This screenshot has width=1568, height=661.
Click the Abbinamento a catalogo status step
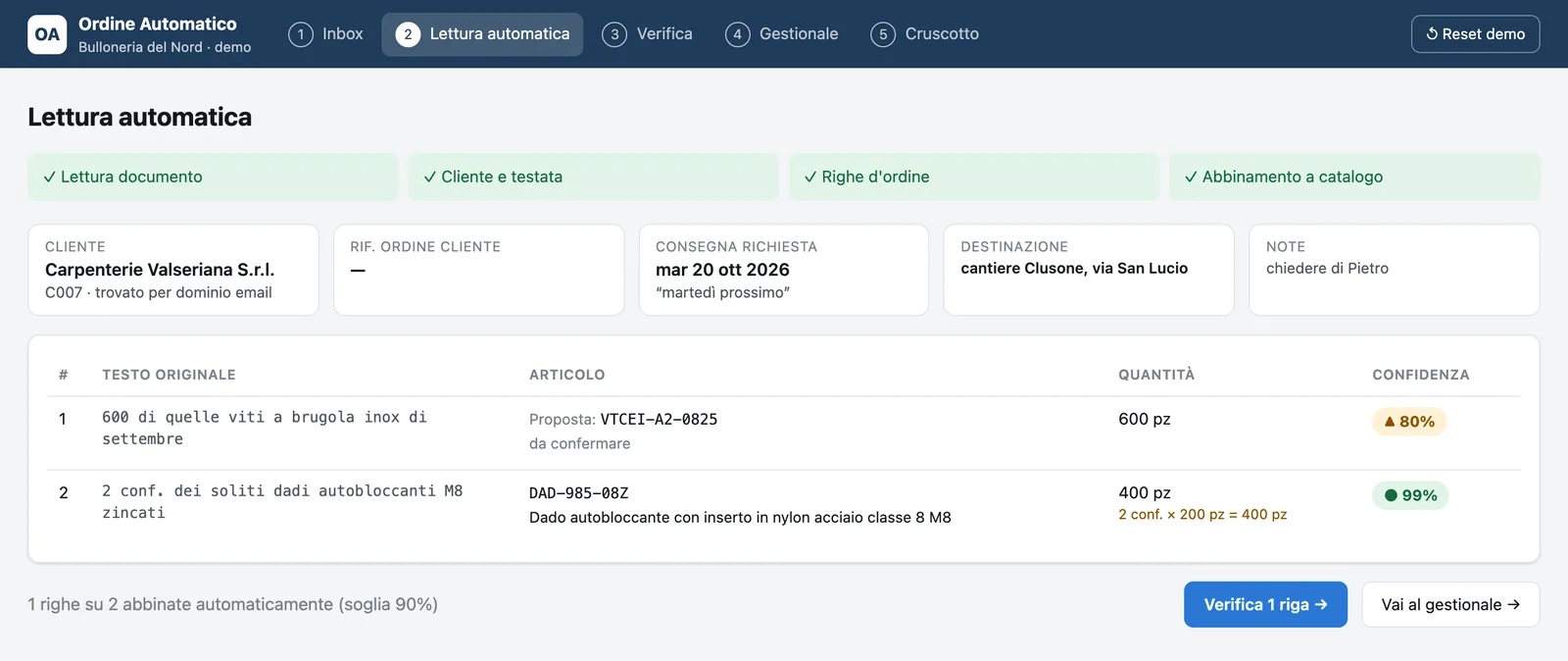[1354, 177]
